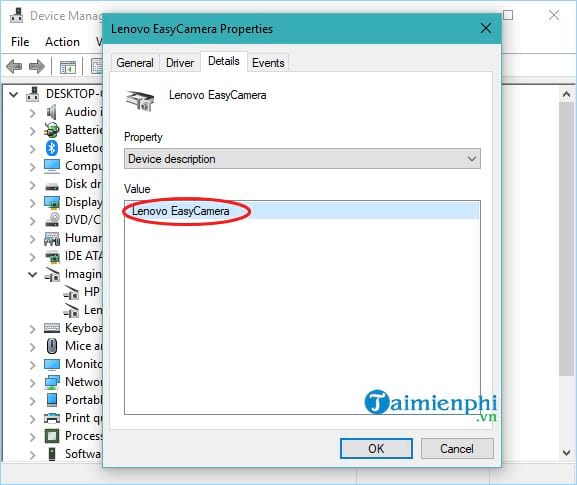The width and height of the screenshot is (577, 485).
Task: Click the Batteries category icon
Action: tap(52, 130)
